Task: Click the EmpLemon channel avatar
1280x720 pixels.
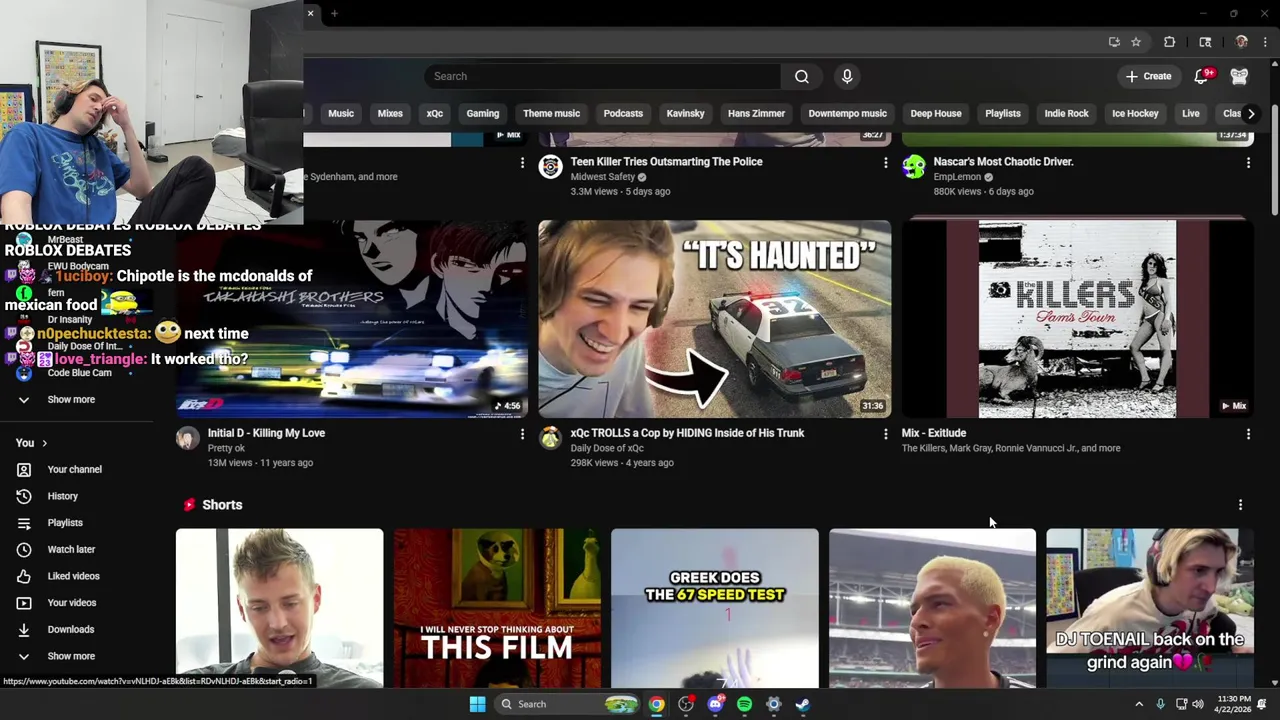Action: [913, 167]
